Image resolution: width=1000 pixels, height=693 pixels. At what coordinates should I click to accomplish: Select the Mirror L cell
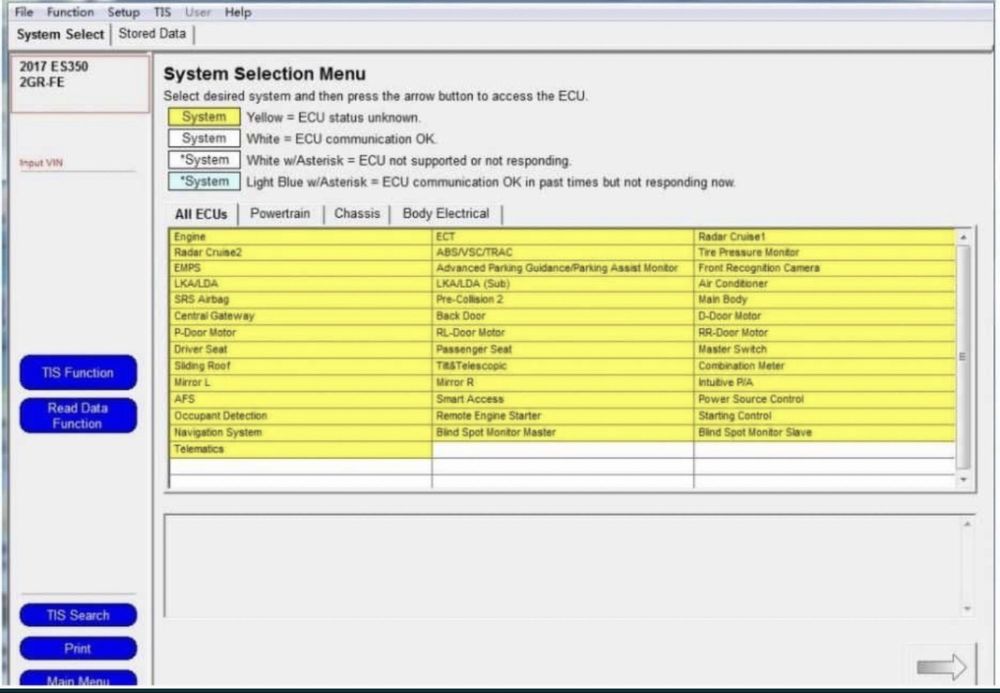(300, 383)
